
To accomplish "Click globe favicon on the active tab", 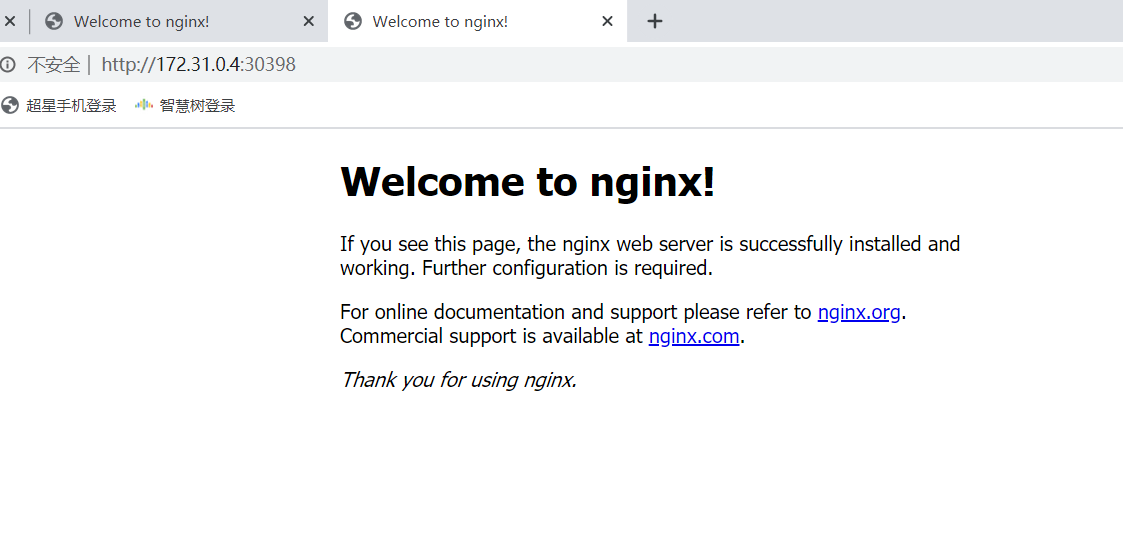I will click(352, 21).
